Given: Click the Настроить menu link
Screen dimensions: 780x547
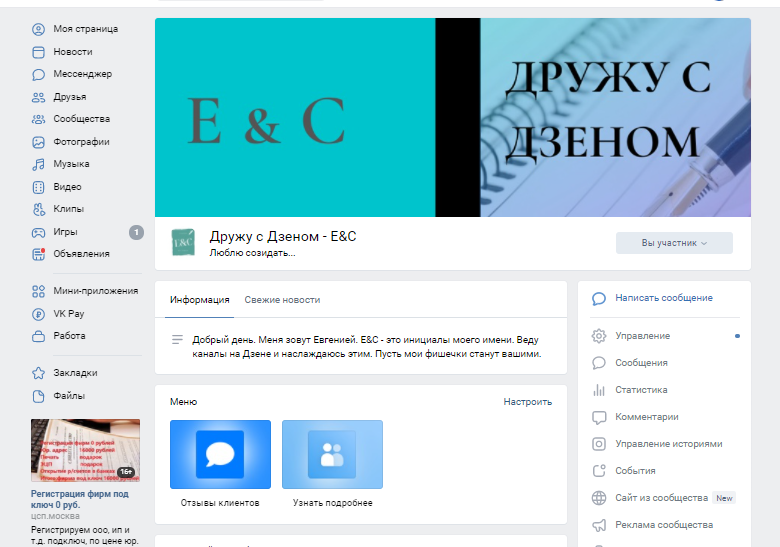Looking at the screenshot, I should tap(528, 402).
